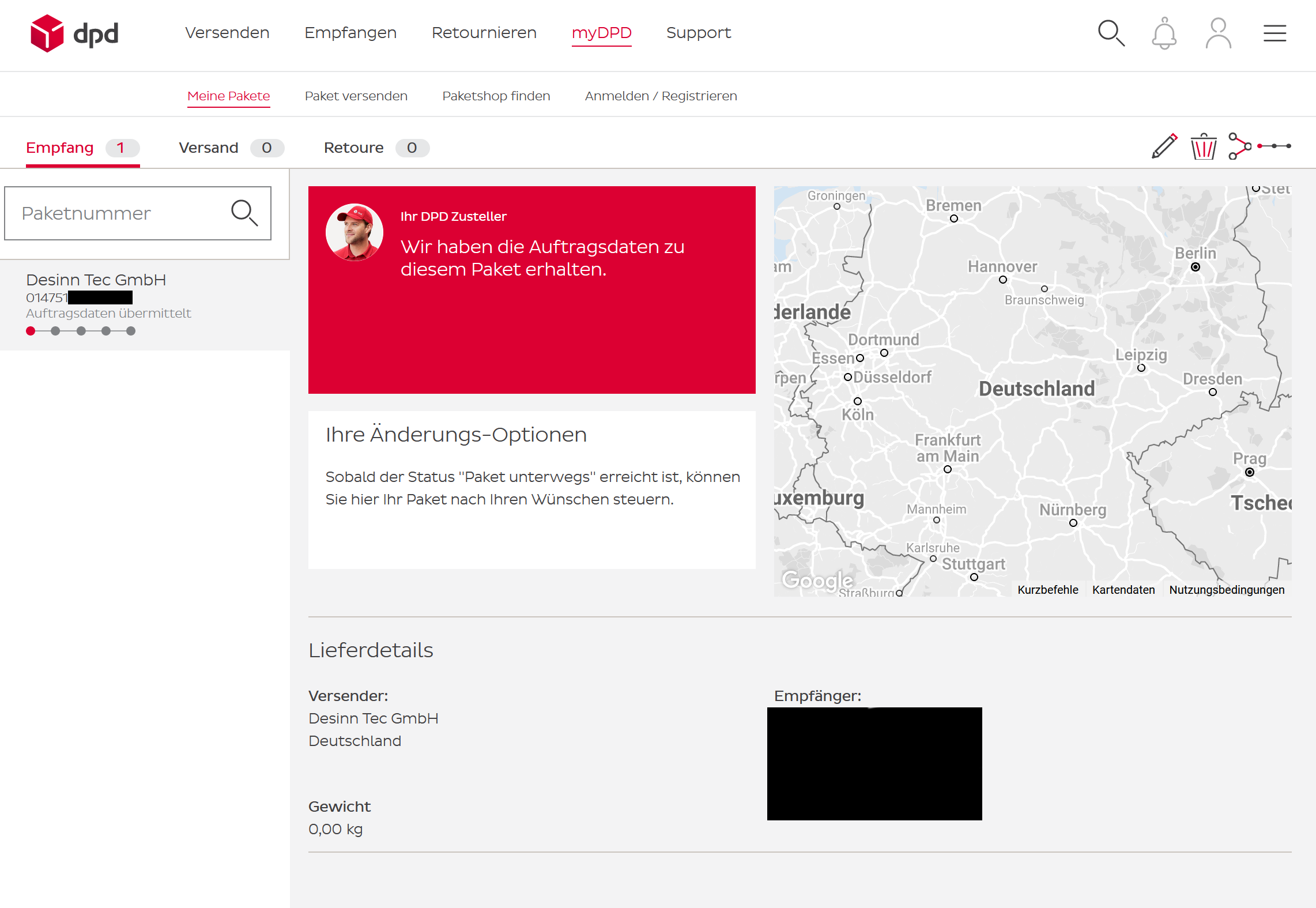Open the hamburger menu
The width and height of the screenshot is (1316, 908).
(x=1274, y=33)
